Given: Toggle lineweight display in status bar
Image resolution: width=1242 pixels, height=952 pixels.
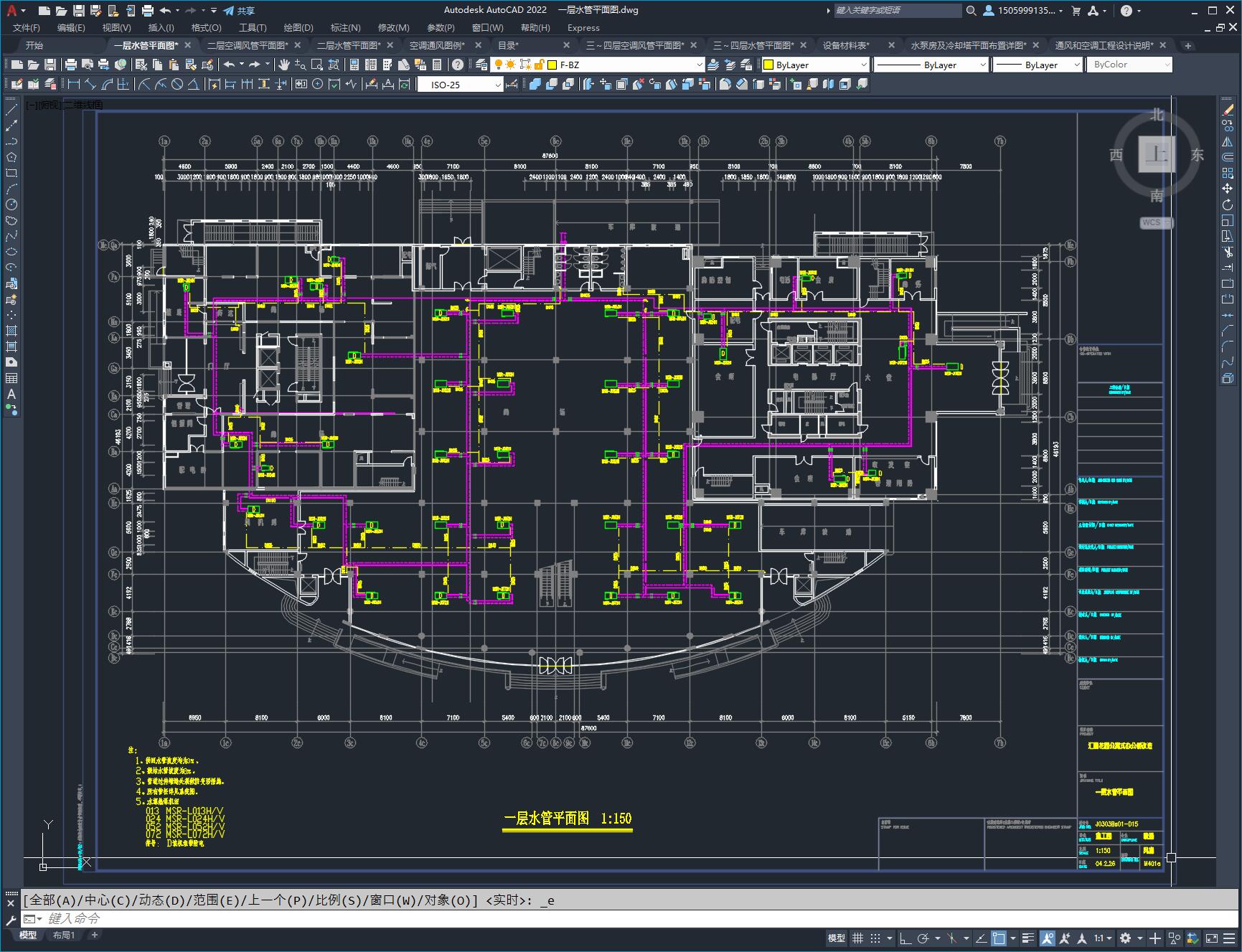Looking at the screenshot, I should (1029, 938).
